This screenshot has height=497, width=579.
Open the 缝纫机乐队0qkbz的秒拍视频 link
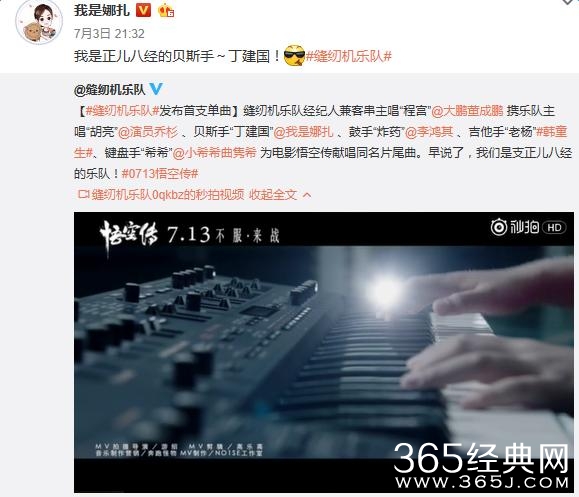[x=168, y=194]
